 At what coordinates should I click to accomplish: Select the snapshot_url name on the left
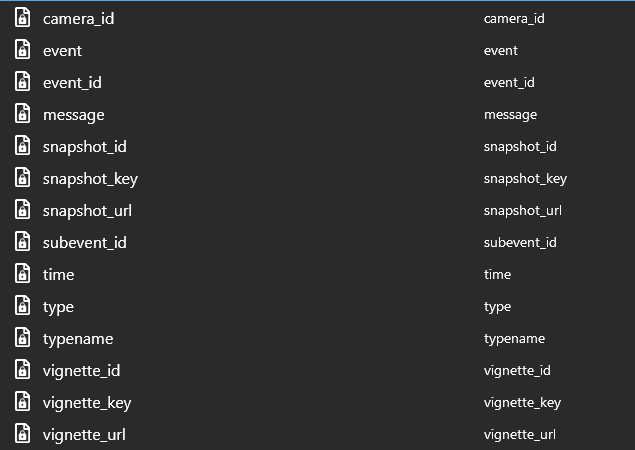click(x=87, y=211)
